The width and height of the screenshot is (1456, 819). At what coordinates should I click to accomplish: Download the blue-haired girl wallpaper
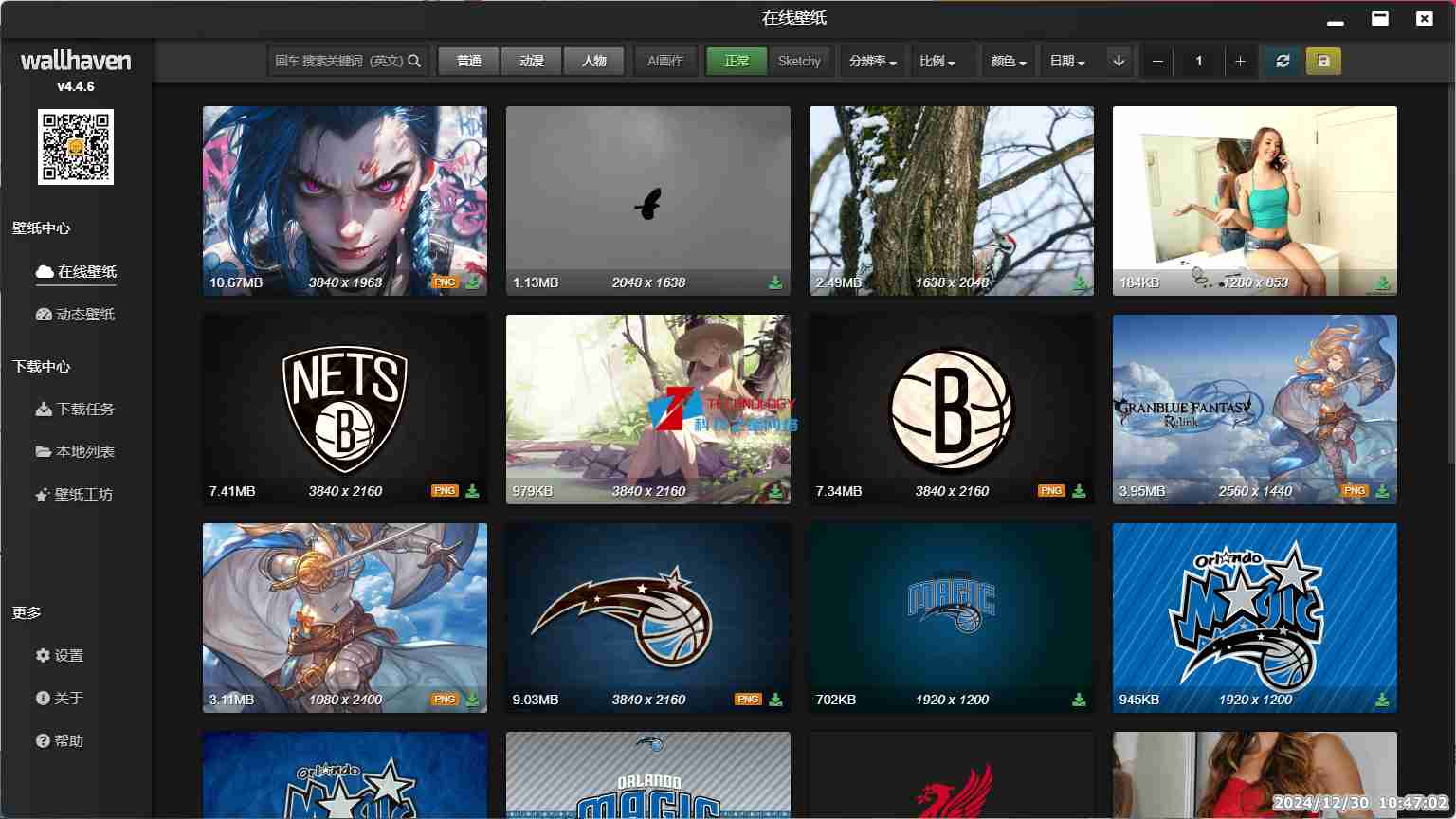pos(472,282)
